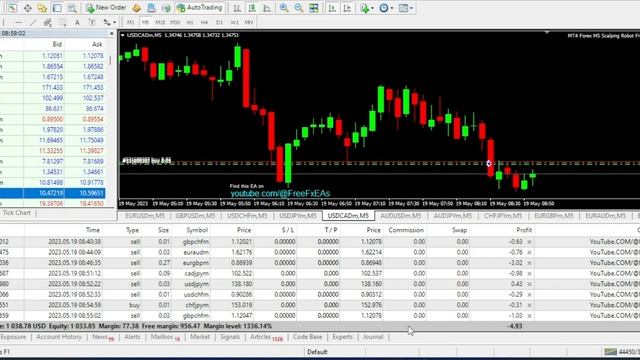
Task: Select the Fibonacci retracement tool
Action: pos(62,22)
